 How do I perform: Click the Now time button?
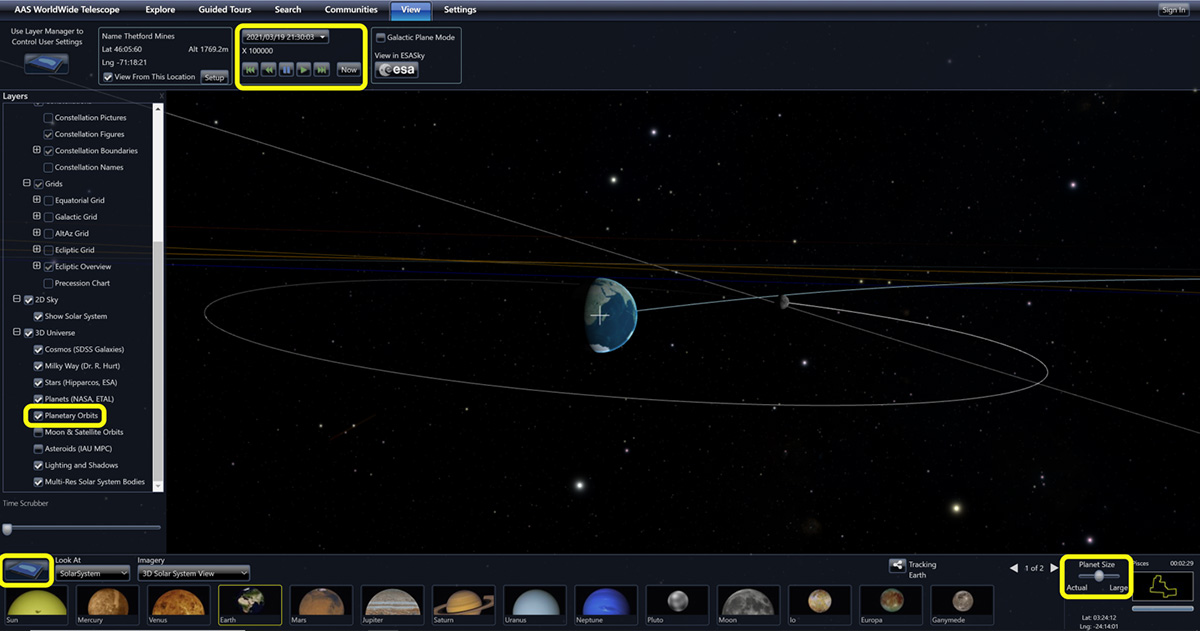pyautogui.click(x=348, y=70)
